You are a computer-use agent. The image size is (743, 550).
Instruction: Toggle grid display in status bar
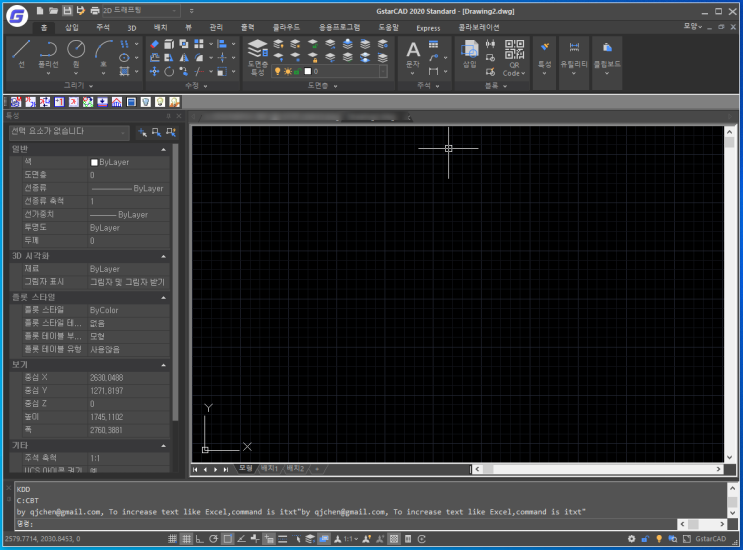[x=187, y=539]
